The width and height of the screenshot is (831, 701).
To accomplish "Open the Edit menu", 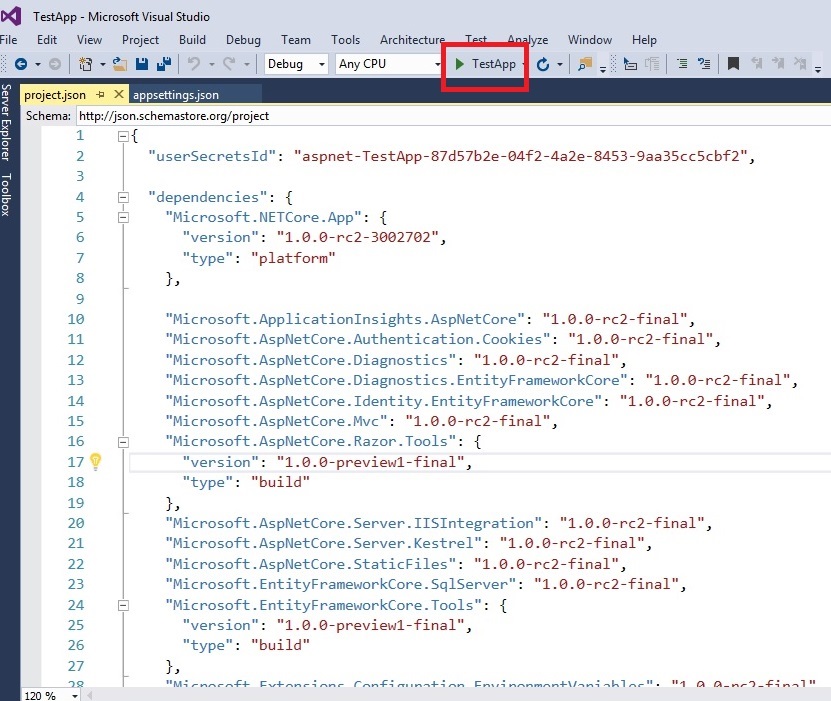I will pyautogui.click(x=47, y=40).
